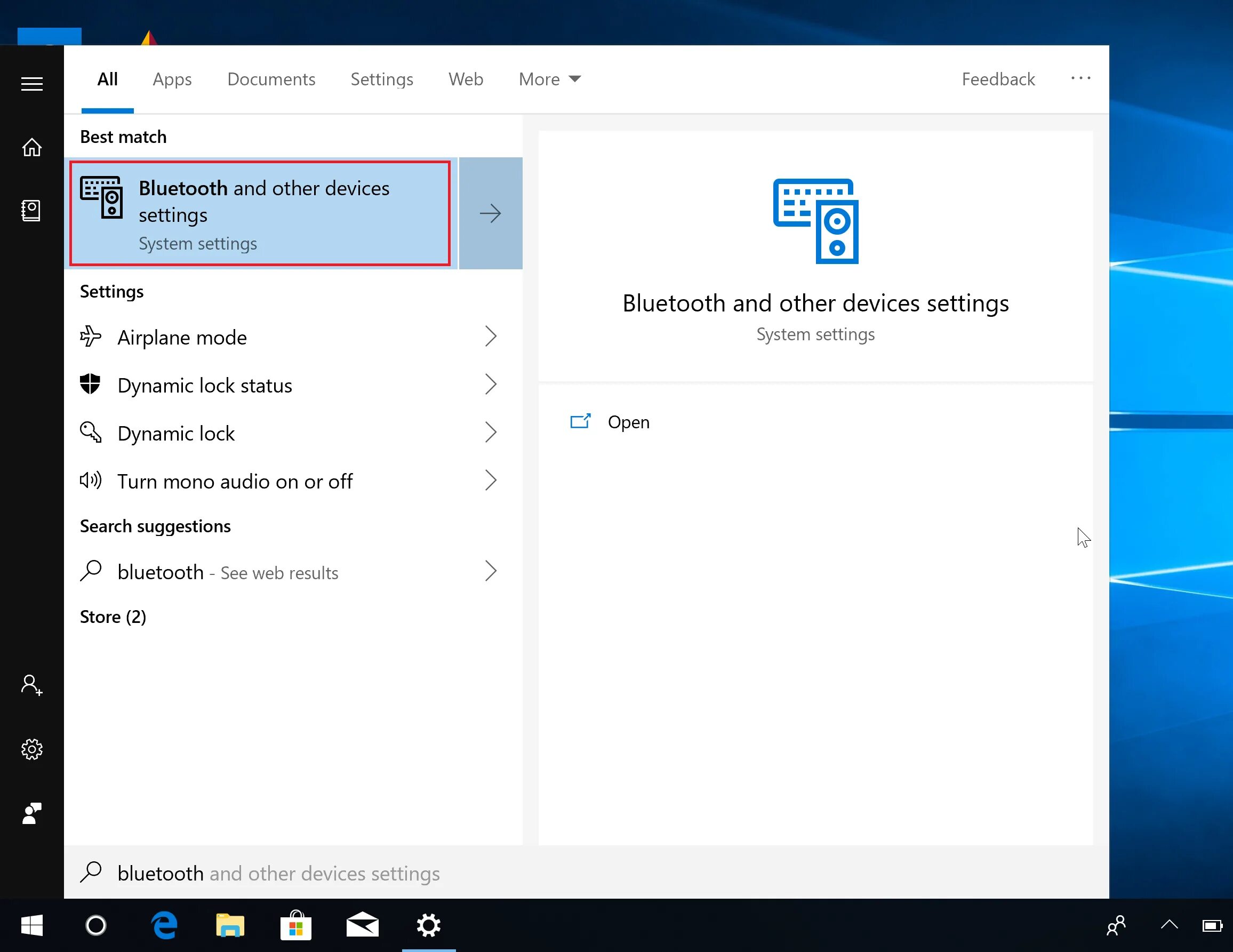Screen dimensions: 1233x952
Task: Click the Feedback link
Action: 998,79
